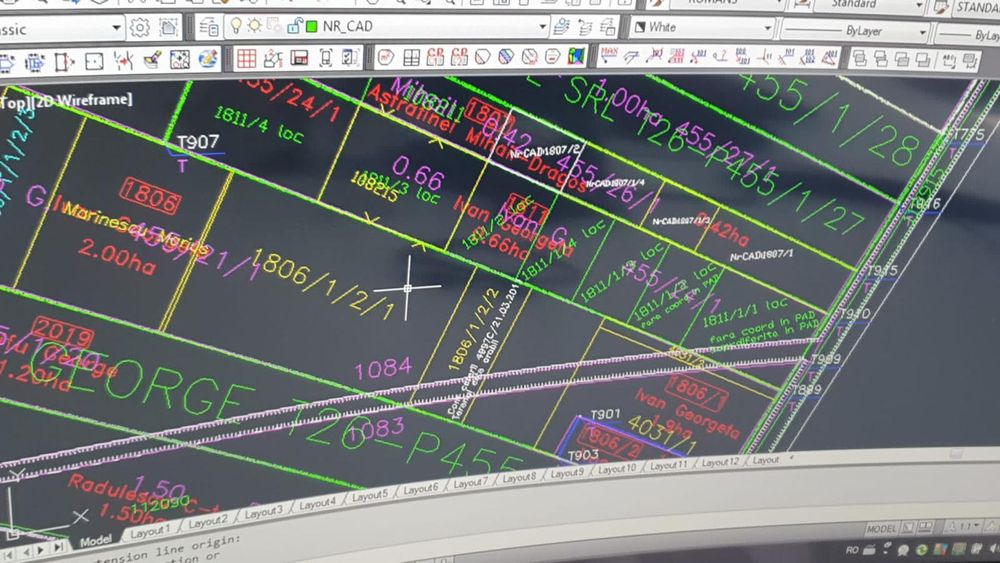Click the first red CP icon
Screen dimensions: 1000x563
pos(435,56)
